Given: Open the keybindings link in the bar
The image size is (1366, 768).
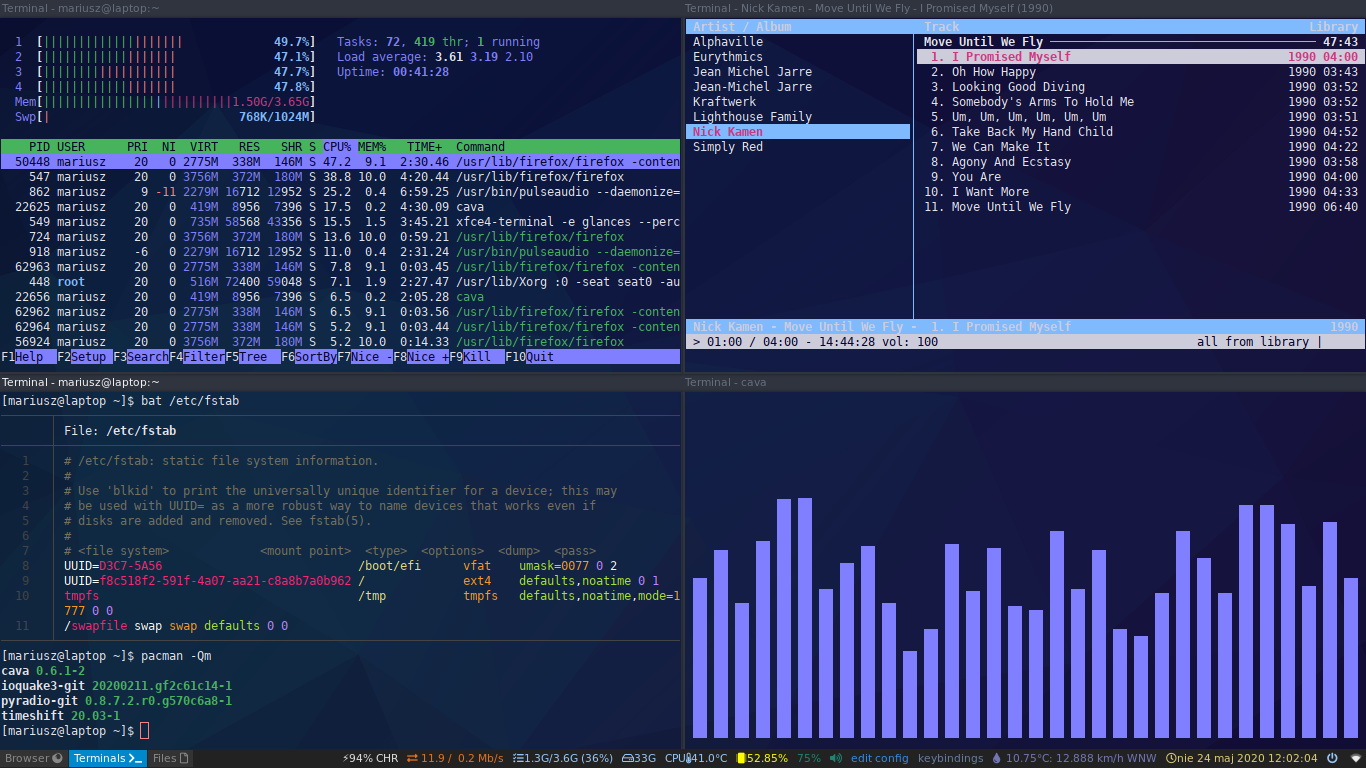Looking at the screenshot, I should (x=951, y=758).
